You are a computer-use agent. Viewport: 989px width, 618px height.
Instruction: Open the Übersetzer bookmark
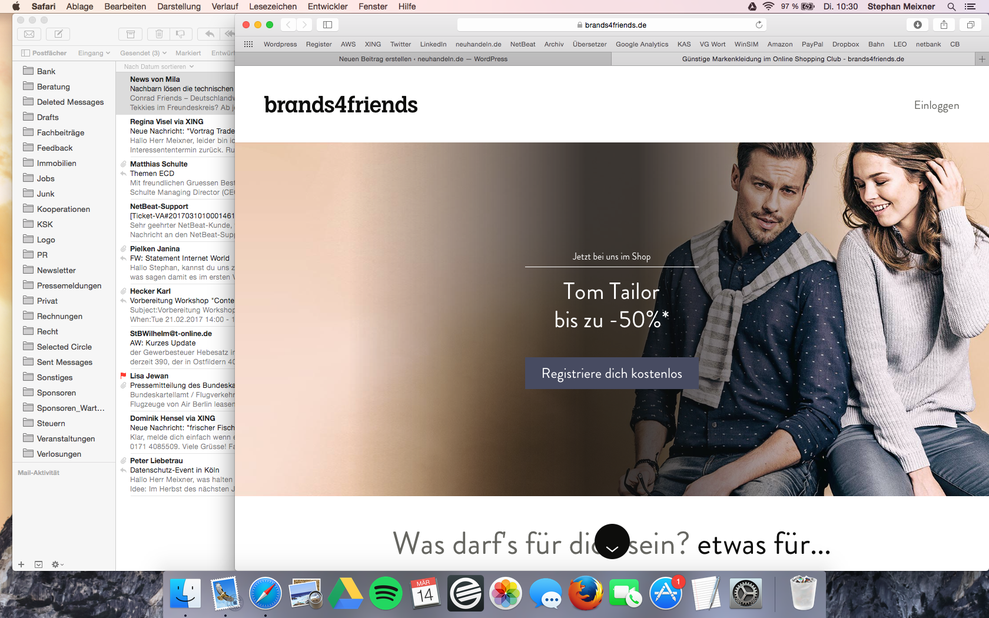pyautogui.click(x=589, y=44)
